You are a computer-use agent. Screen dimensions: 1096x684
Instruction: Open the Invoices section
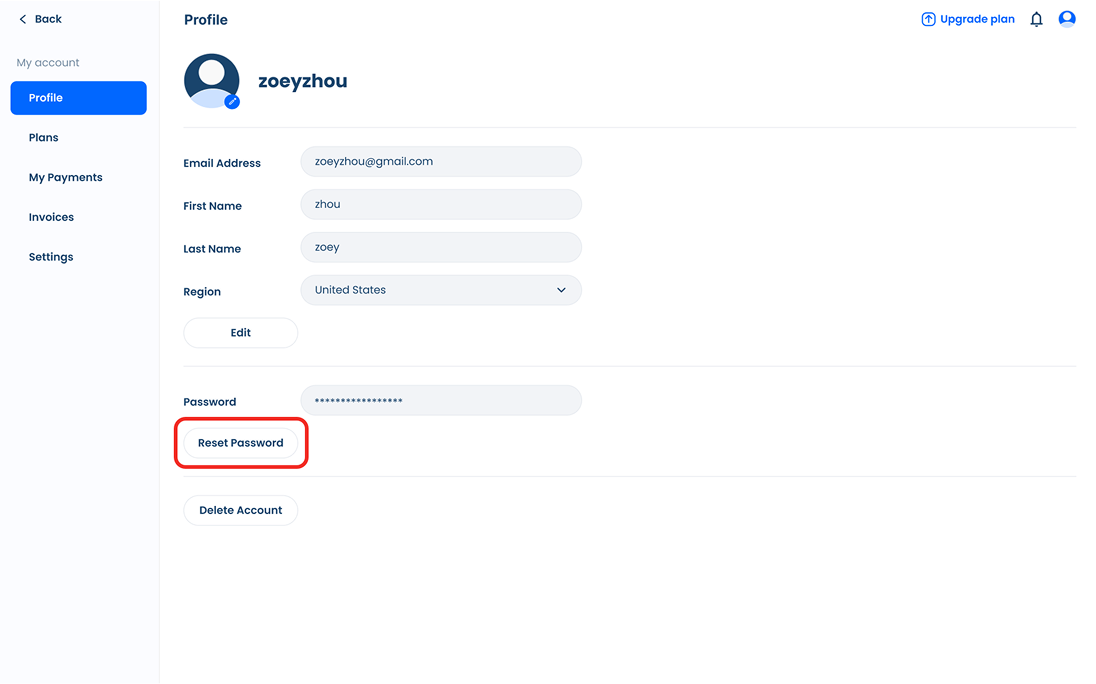(x=51, y=217)
